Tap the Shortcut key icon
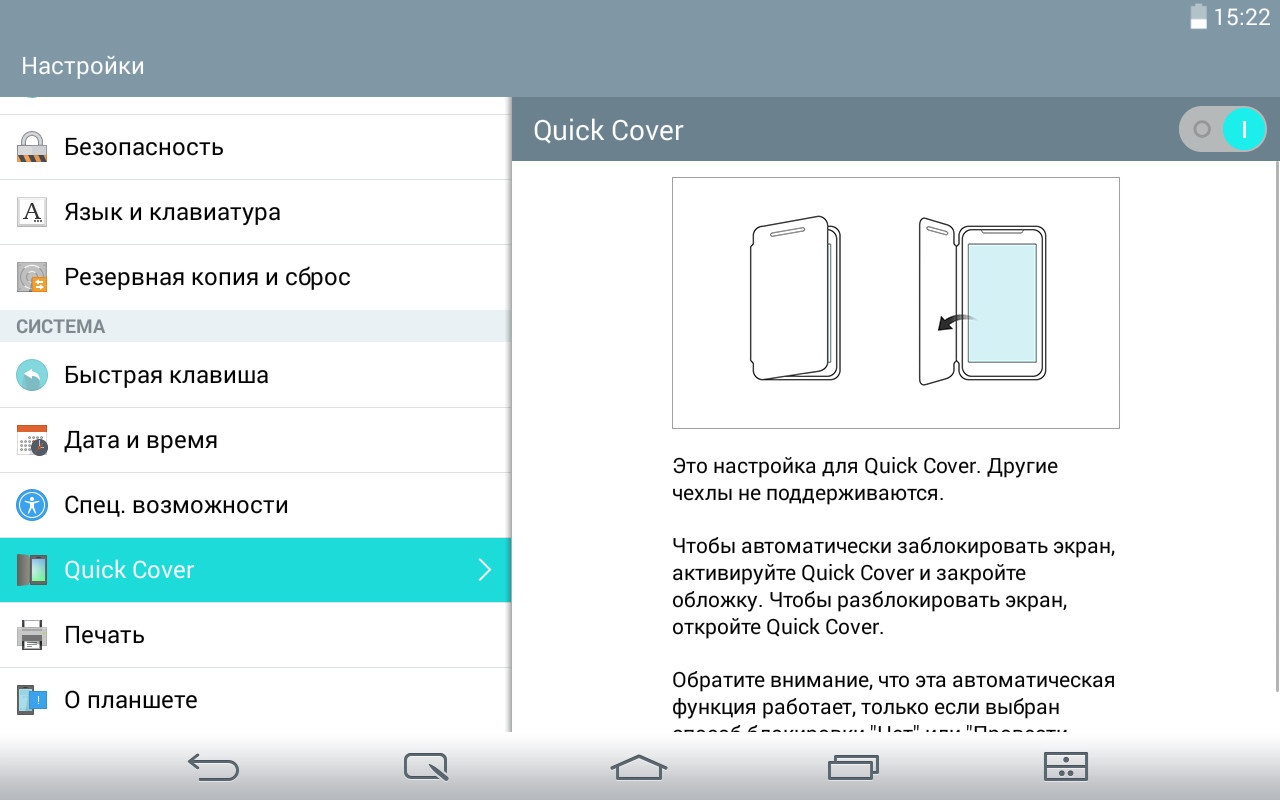This screenshot has width=1280, height=800. (32, 375)
